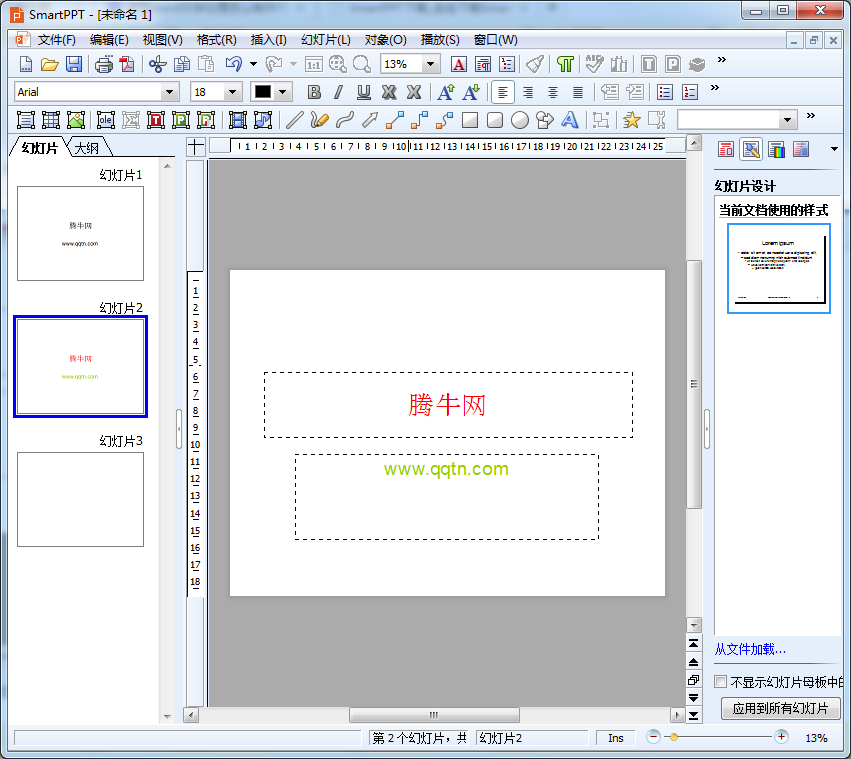Screen dimensions: 851x759
Task: Open the font size dropdown showing 18
Action: click(x=233, y=92)
